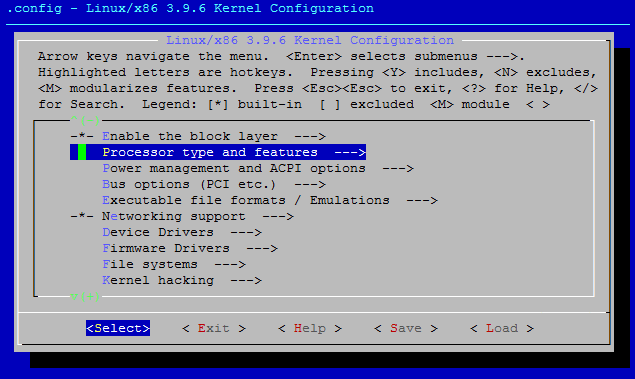Click the ---> arrow after Power management and ACPI options
Screen dimensions: 635x379
[398, 168]
